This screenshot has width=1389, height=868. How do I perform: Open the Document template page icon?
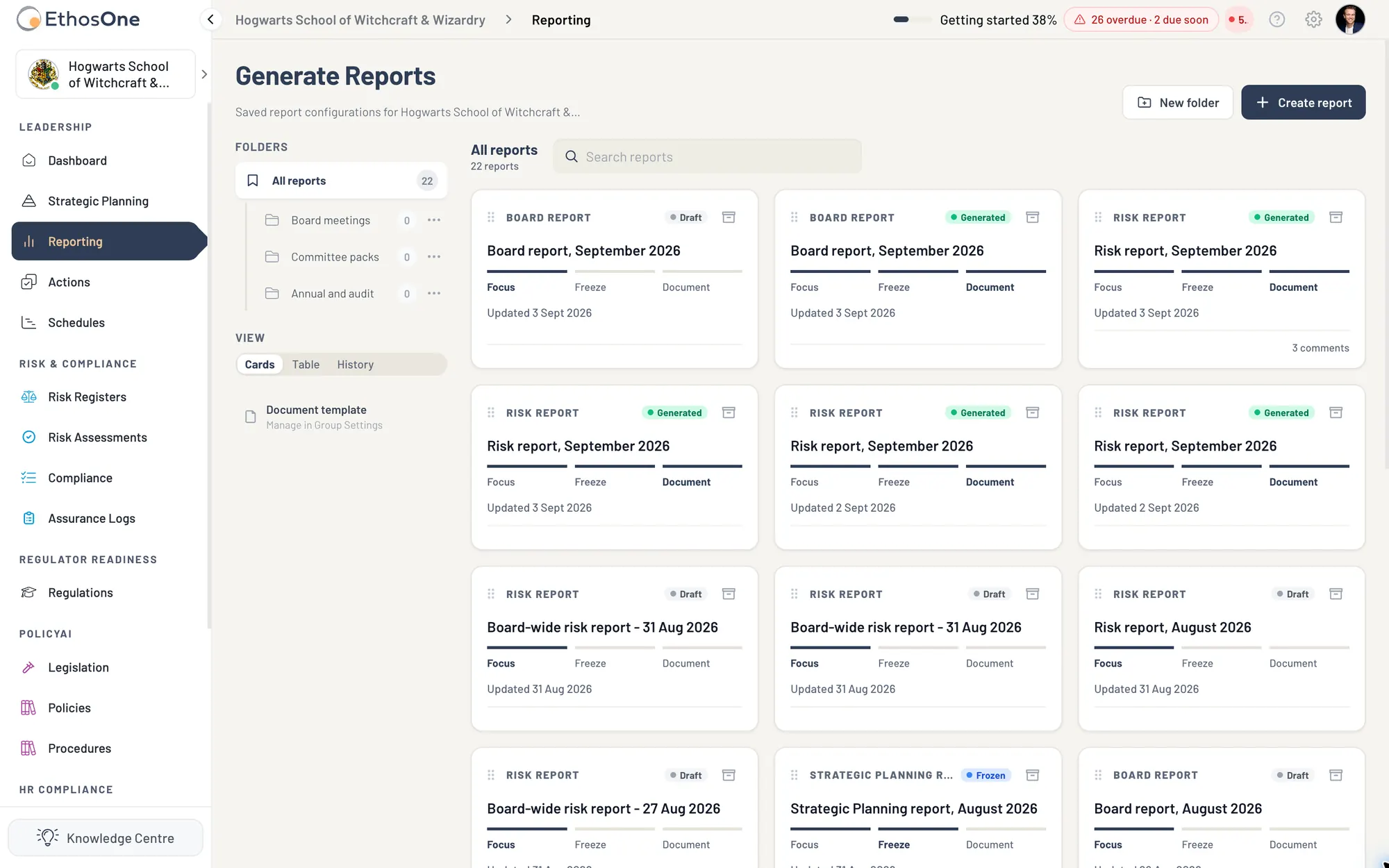[251, 417]
